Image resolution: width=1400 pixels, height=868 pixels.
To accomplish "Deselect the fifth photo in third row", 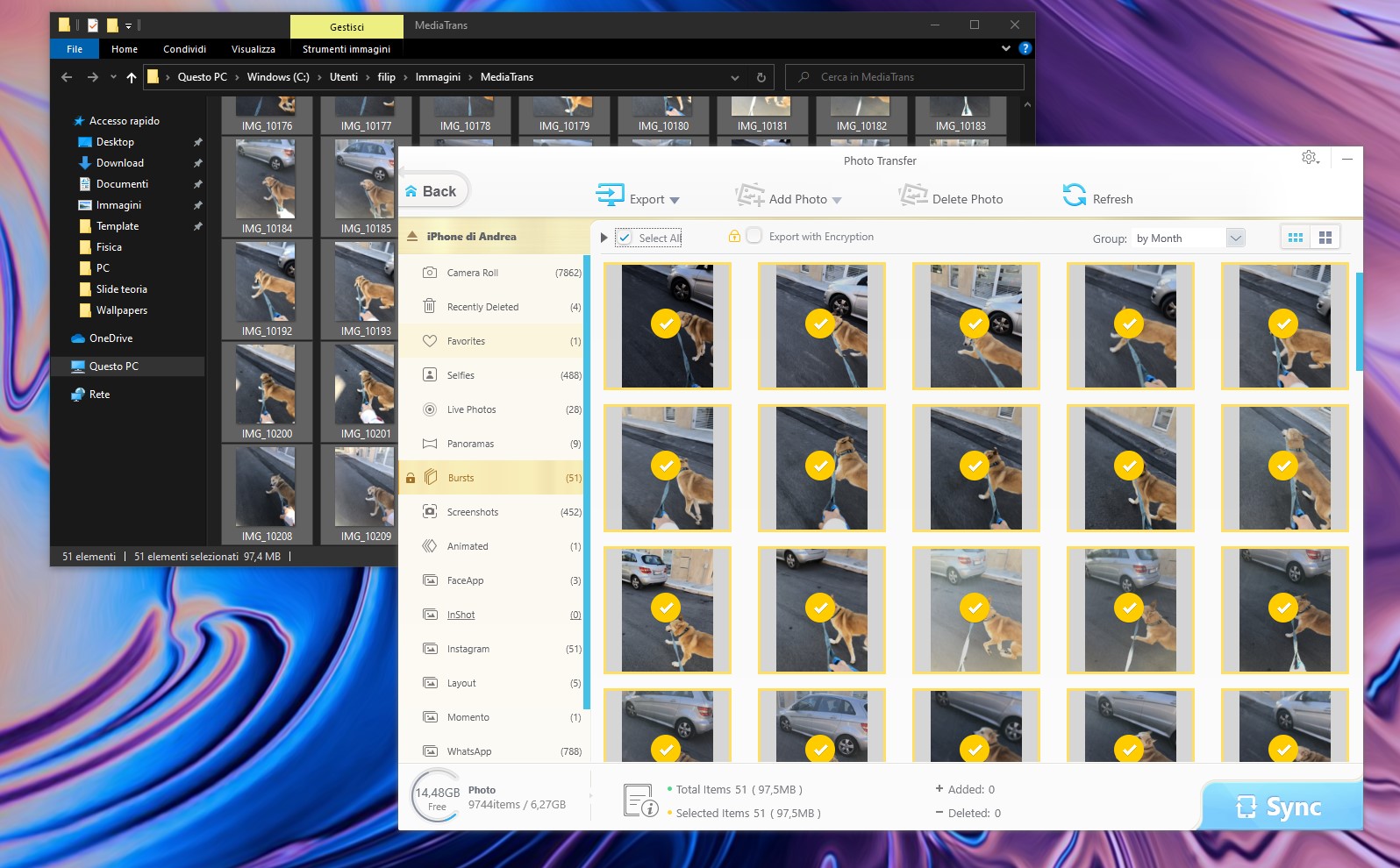I will [1283, 608].
